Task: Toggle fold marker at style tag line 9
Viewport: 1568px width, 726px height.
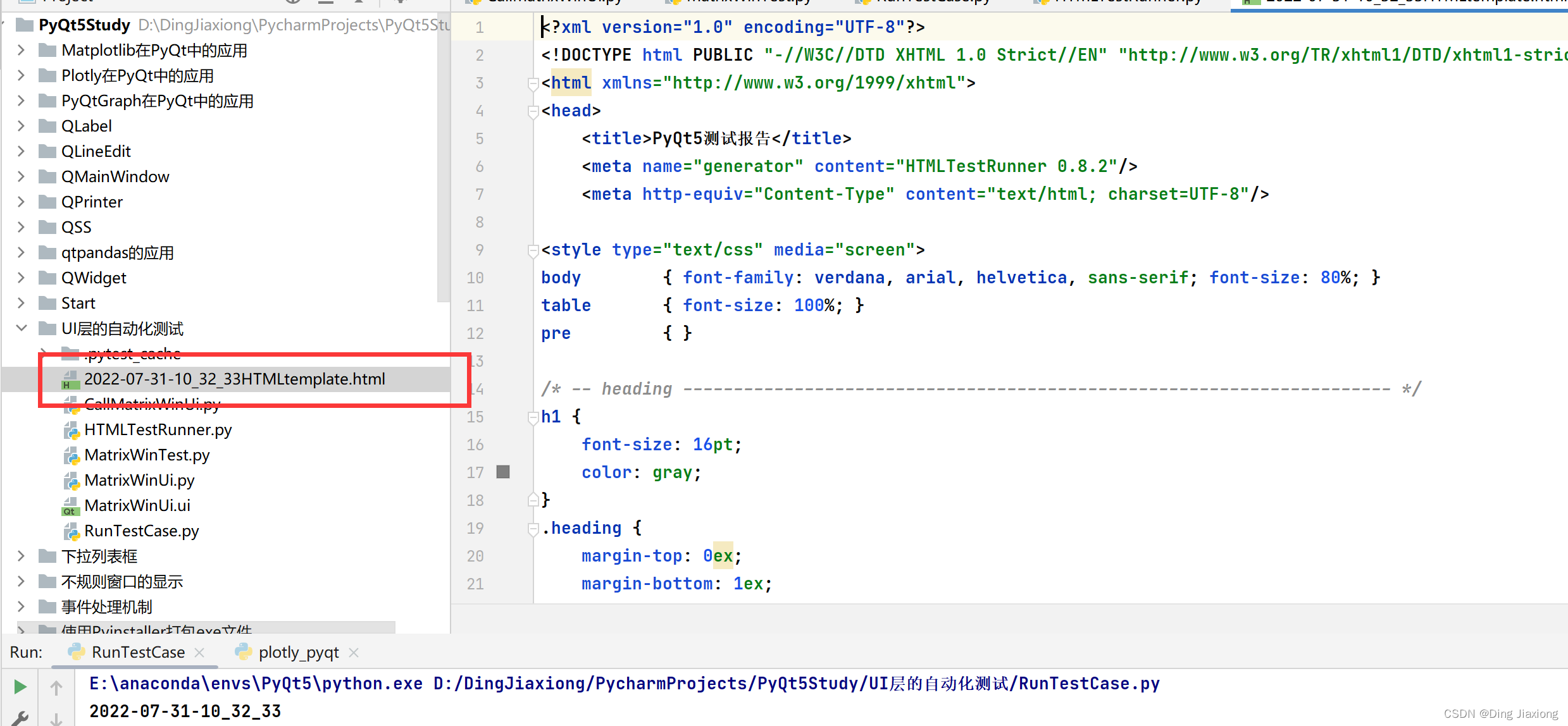Action: tap(533, 250)
